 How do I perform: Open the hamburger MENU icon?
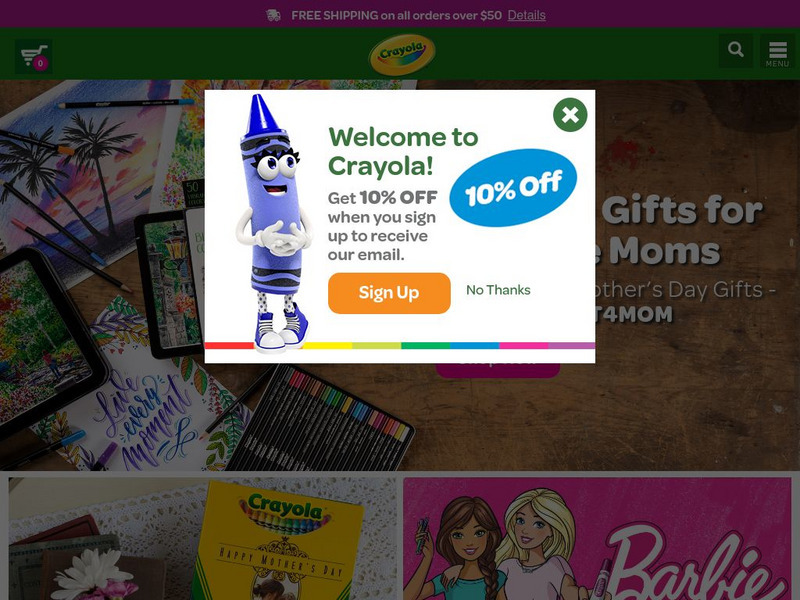[778, 51]
